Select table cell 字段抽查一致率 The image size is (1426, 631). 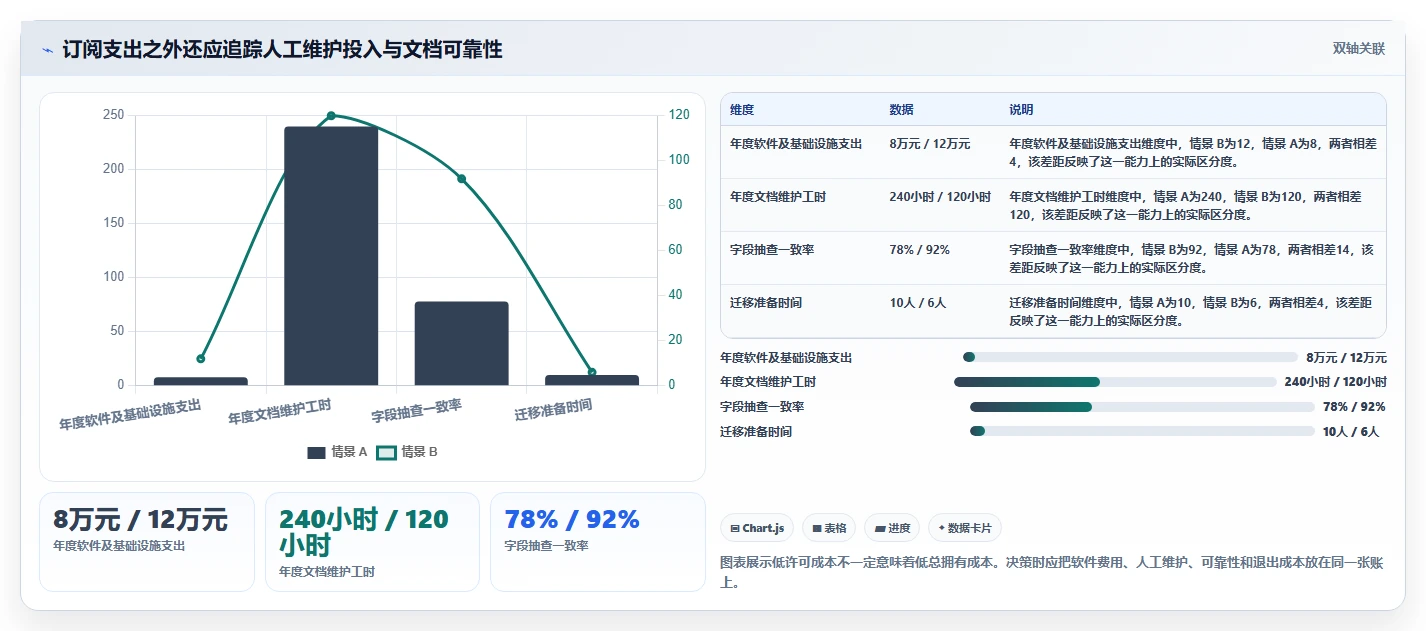[x=772, y=250]
